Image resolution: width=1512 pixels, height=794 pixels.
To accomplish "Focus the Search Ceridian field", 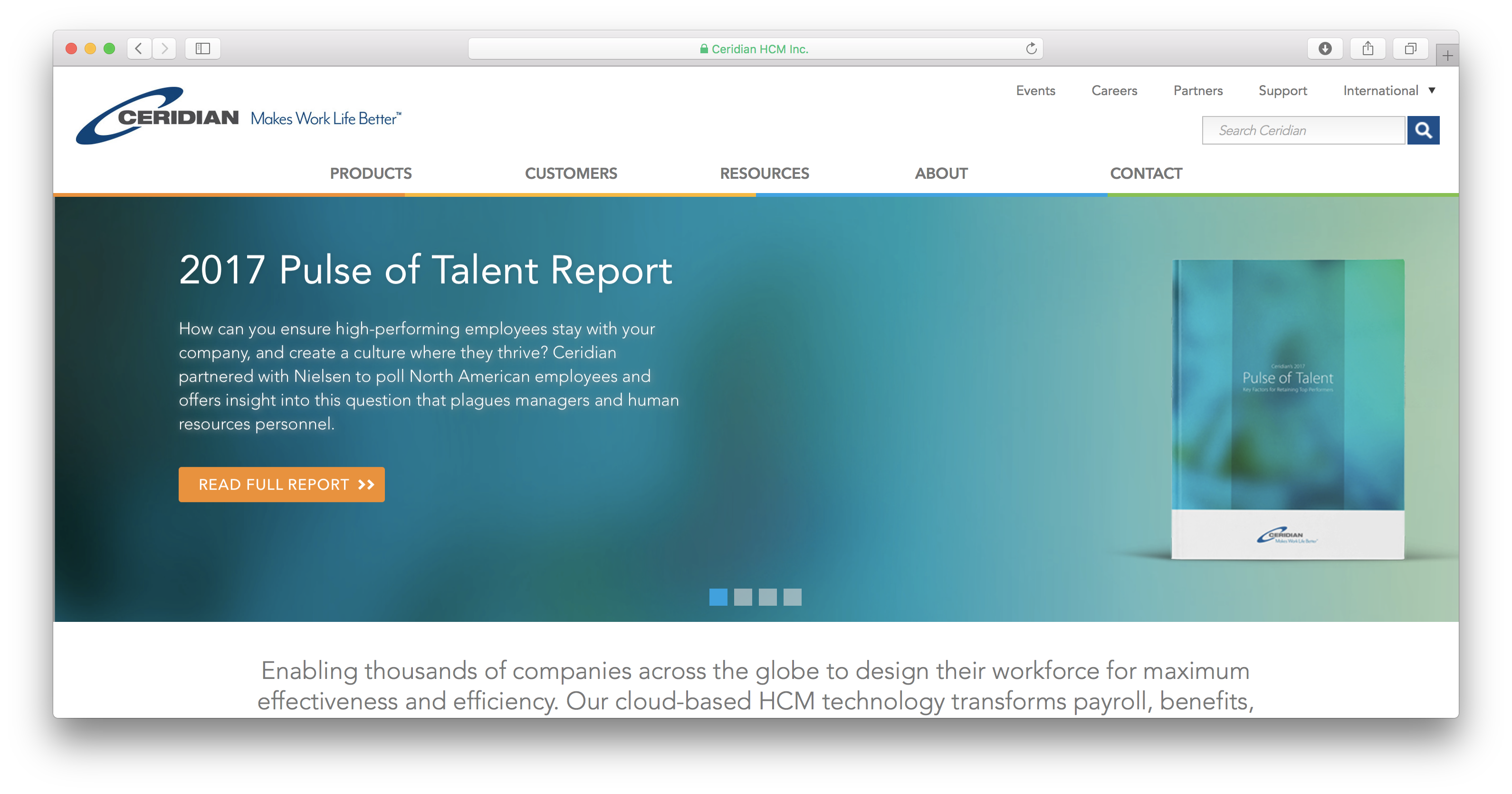I will pyautogui.click(x=1303, y=130).
